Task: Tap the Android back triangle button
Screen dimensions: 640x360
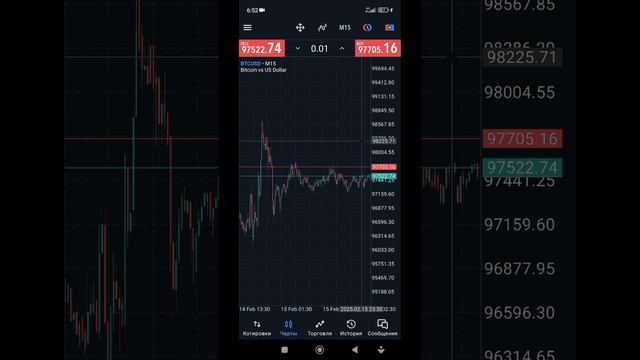Action: pyautogui.click(x=355, y=350)
